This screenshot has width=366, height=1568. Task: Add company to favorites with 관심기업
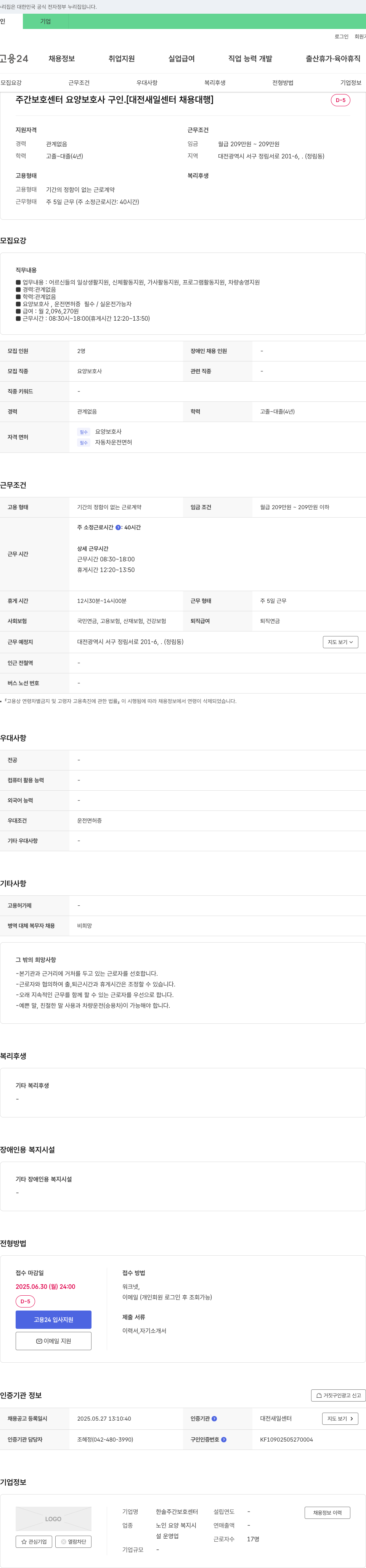click(x=34, y=1541)
